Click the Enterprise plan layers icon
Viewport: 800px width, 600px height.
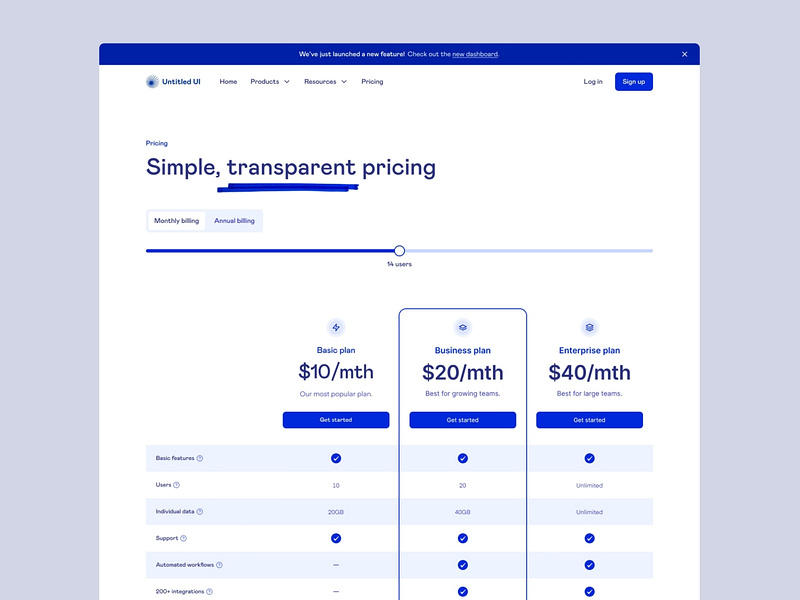pyautogui.click(x=590, y=325)
